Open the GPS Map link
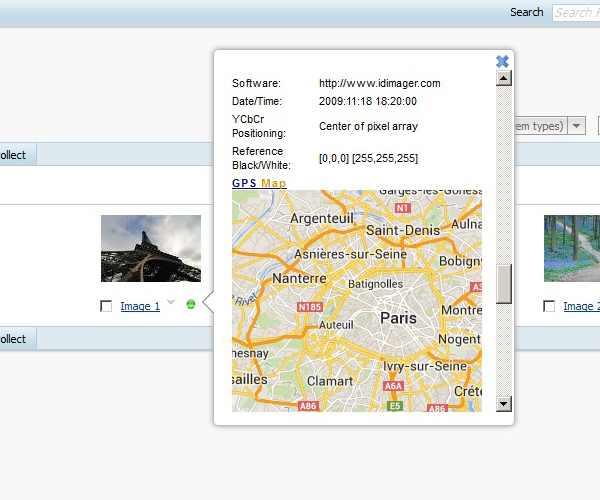The height and width of the screenshot is (500, 600). 259,183
